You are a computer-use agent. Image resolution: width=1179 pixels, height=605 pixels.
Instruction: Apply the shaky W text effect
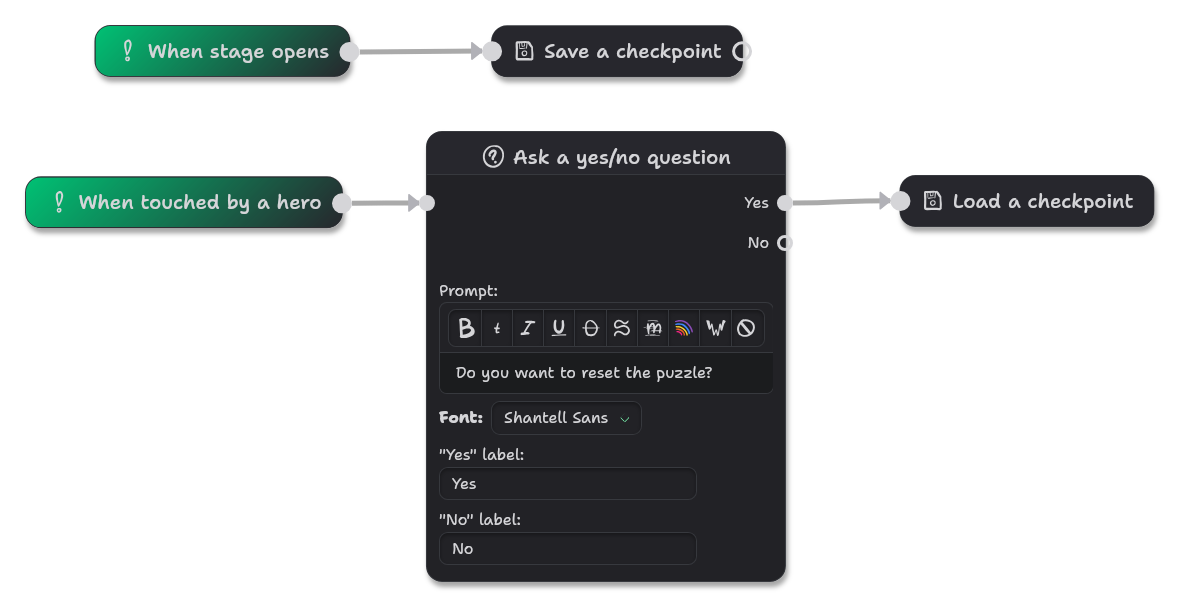pyautogui.click(x=715, y=327)
